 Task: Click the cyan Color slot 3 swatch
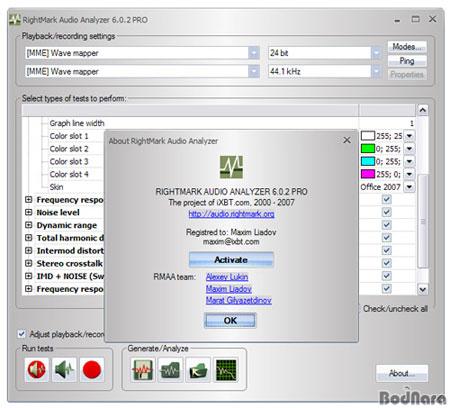368,161
